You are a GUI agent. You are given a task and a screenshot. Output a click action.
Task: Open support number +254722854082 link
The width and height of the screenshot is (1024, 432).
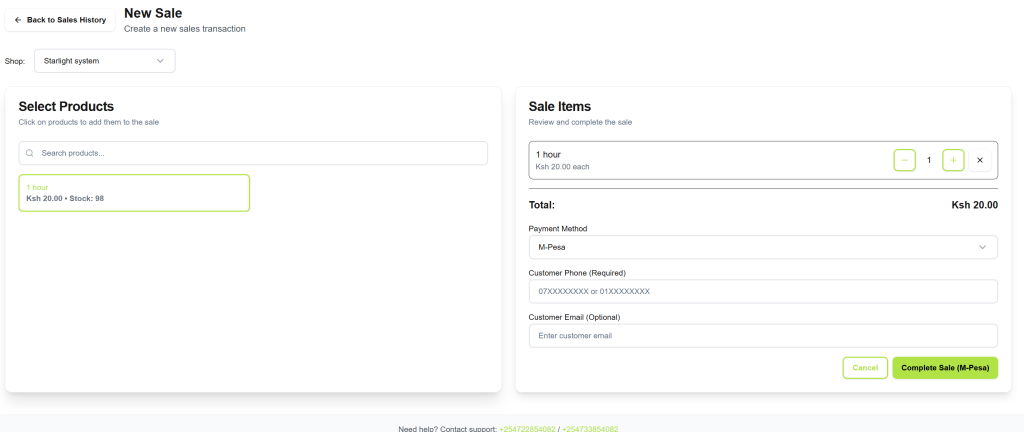[527, 429]
